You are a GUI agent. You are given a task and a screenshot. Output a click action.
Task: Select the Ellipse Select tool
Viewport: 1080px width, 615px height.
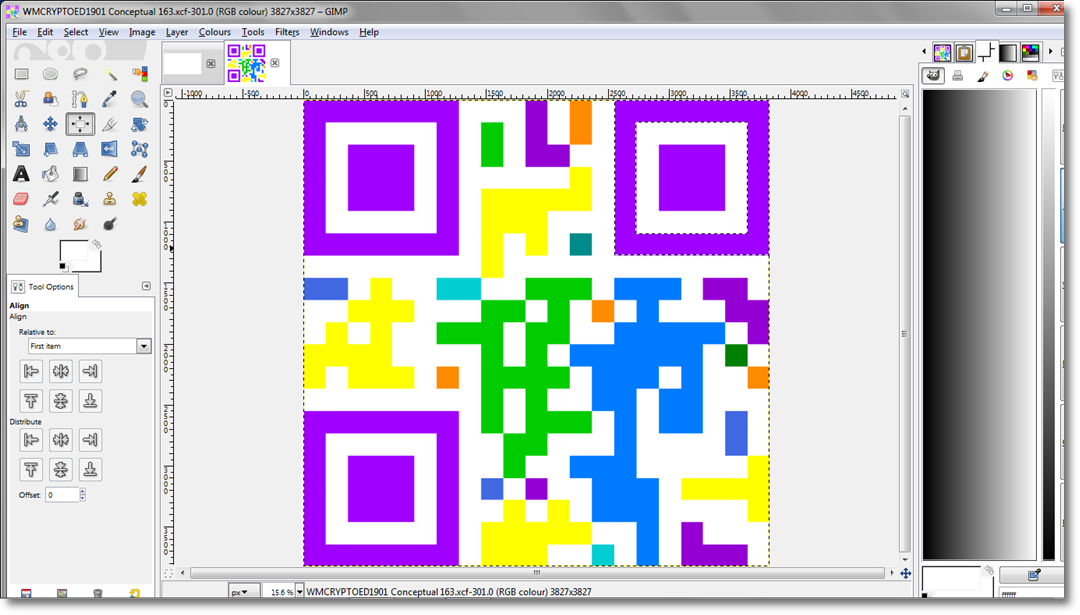point(50,74)
